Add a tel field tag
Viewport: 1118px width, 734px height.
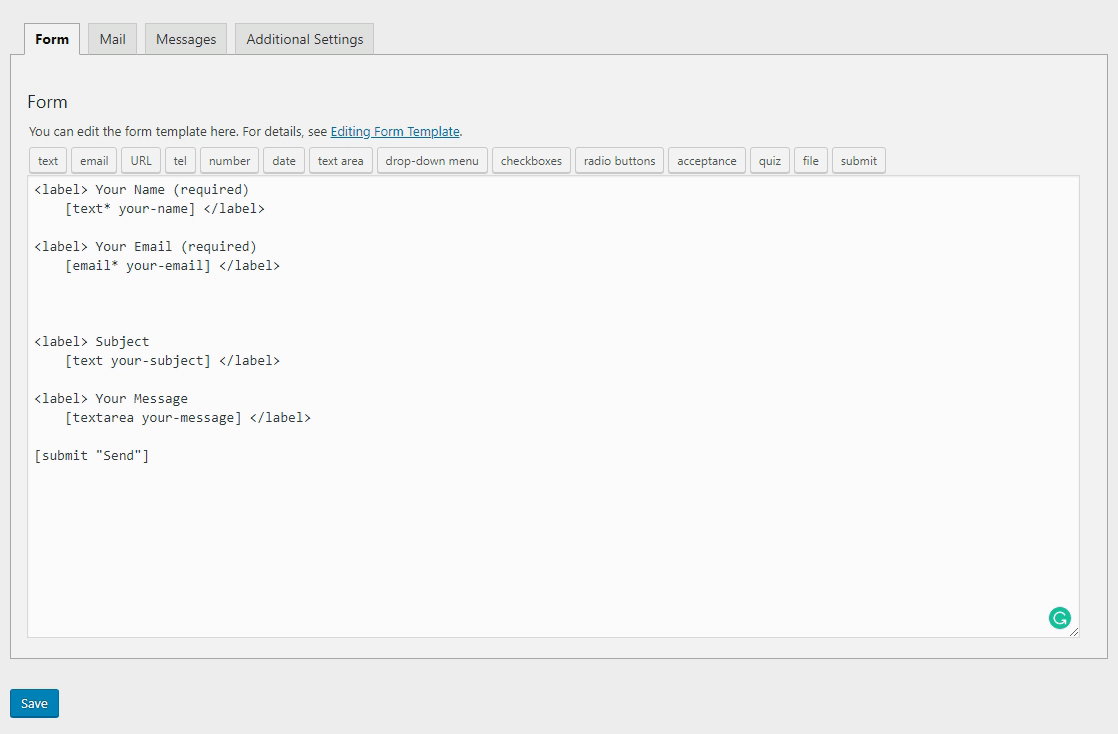[180, 160]
